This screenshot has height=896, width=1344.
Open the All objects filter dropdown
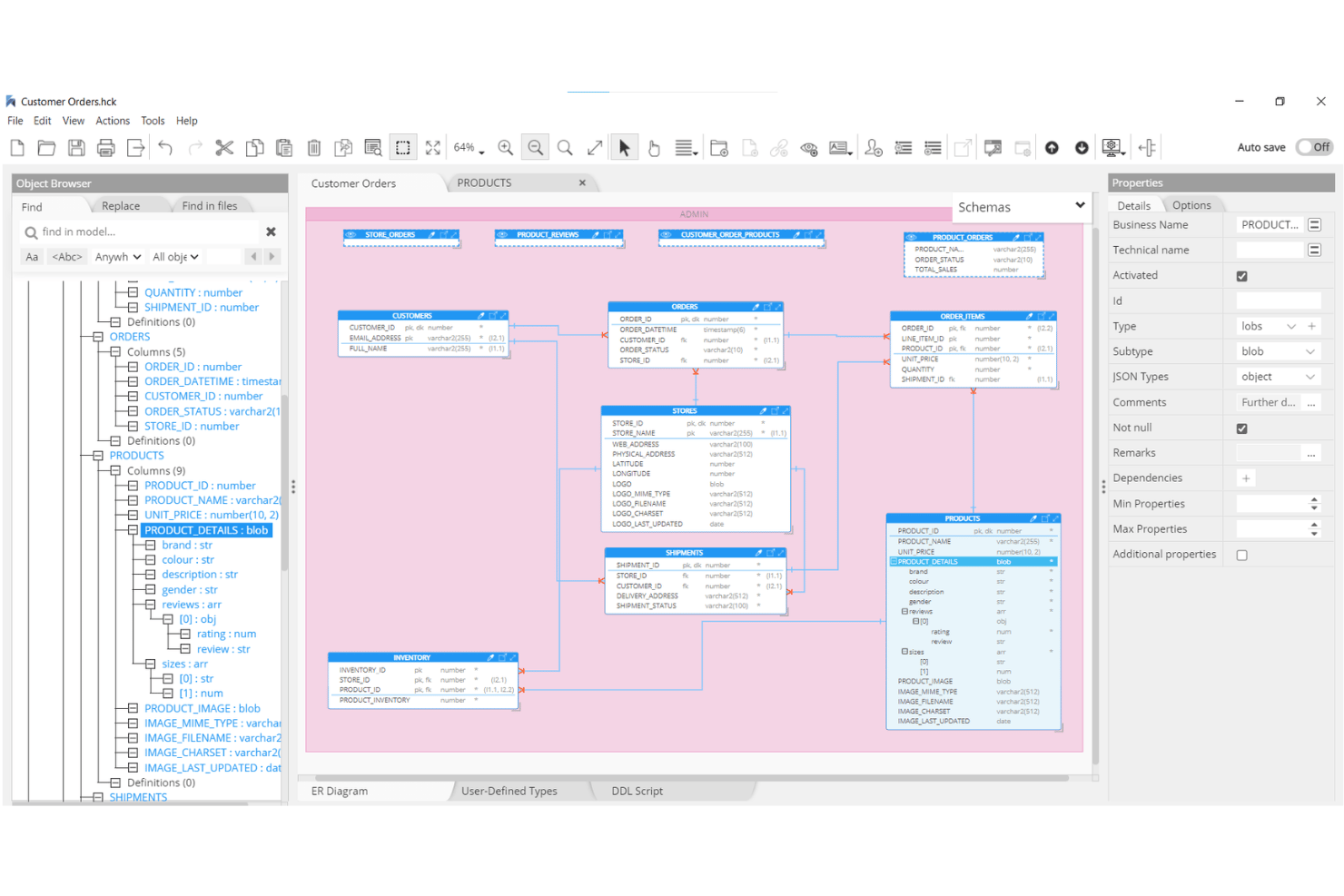click(175, 257)
